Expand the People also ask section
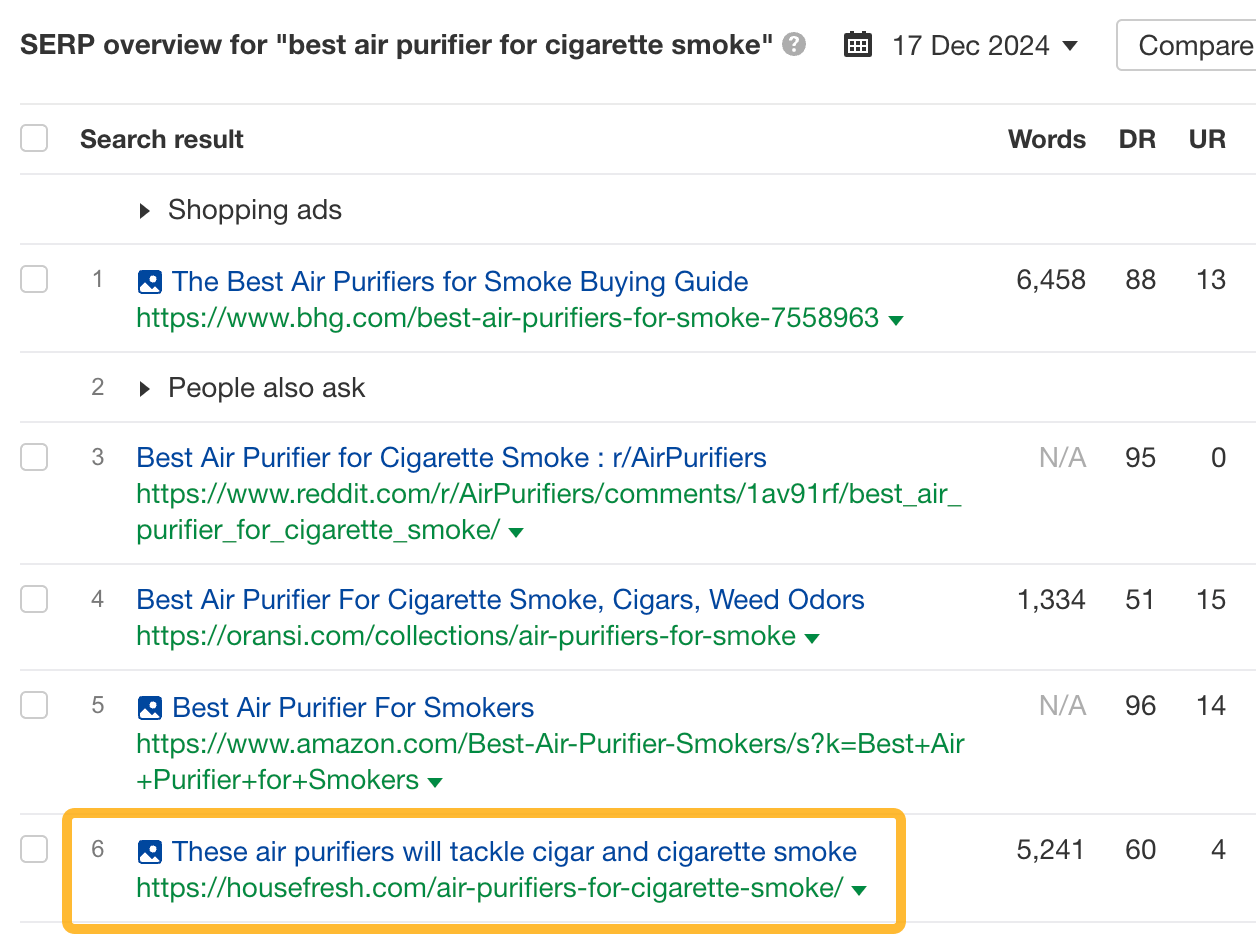 click(145, 388)
